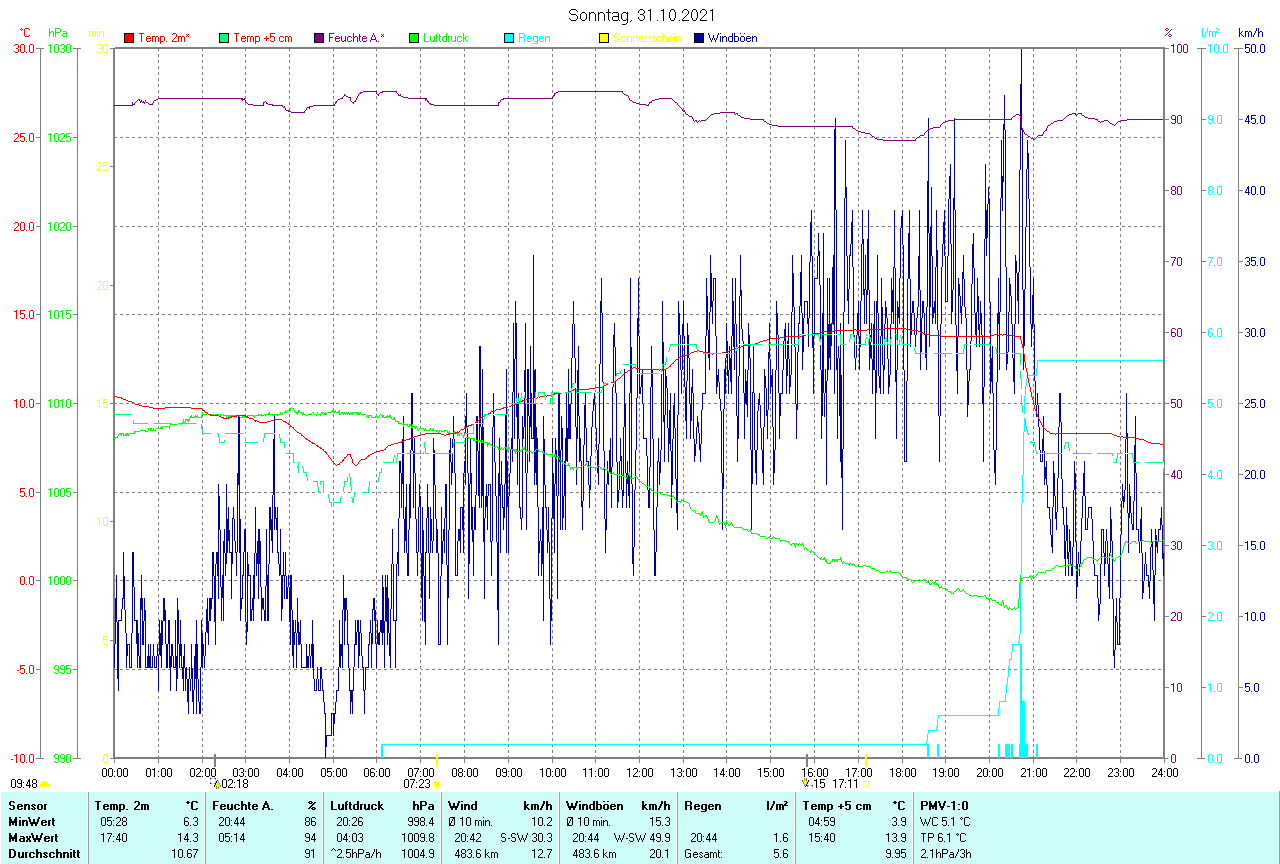The width and height of the screenshot is (1280, 864).
Task: Click the minimum temperature value 6.3
Action: 192,821
